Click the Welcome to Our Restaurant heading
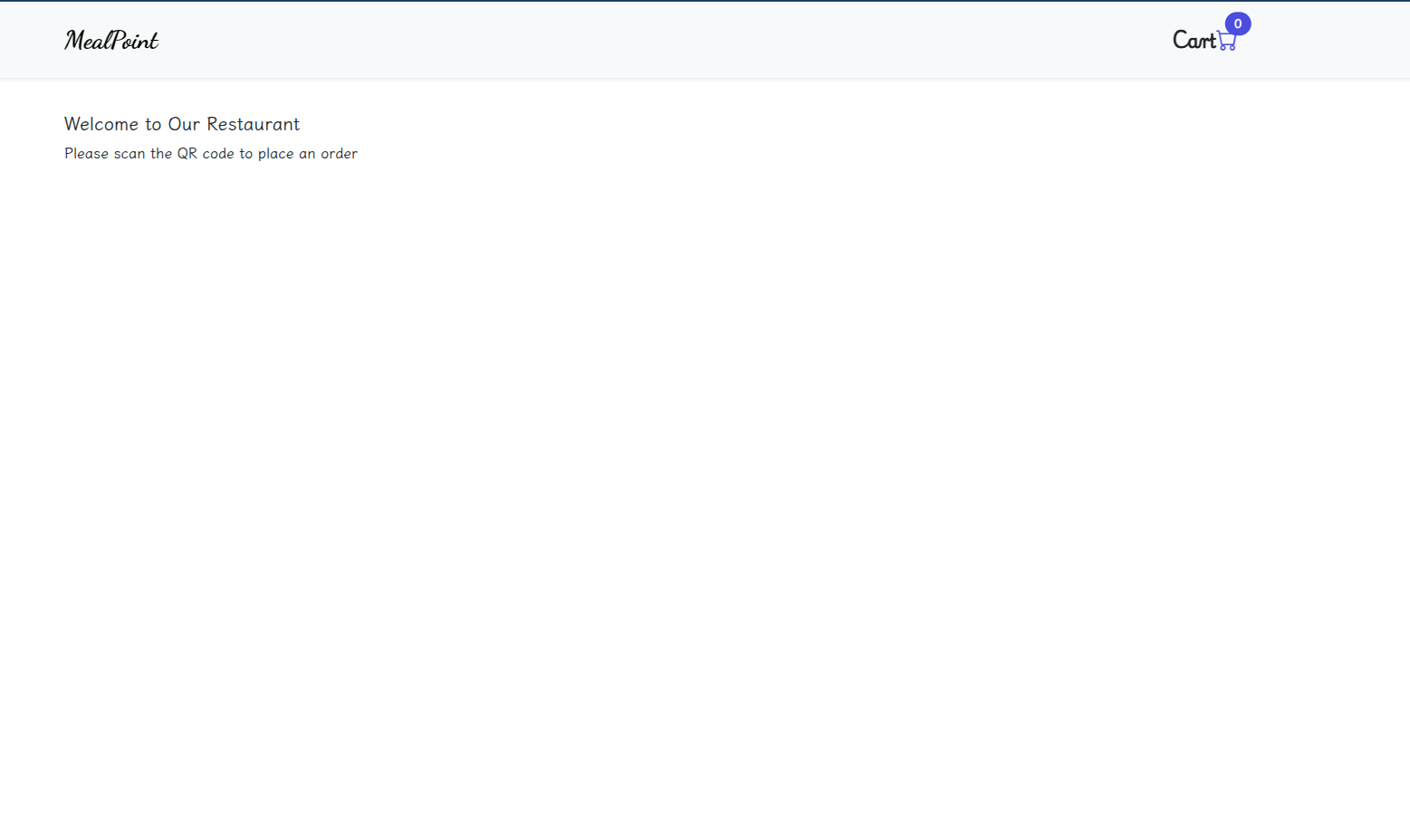Screen dimensions: 1410x840 point(181,124)
